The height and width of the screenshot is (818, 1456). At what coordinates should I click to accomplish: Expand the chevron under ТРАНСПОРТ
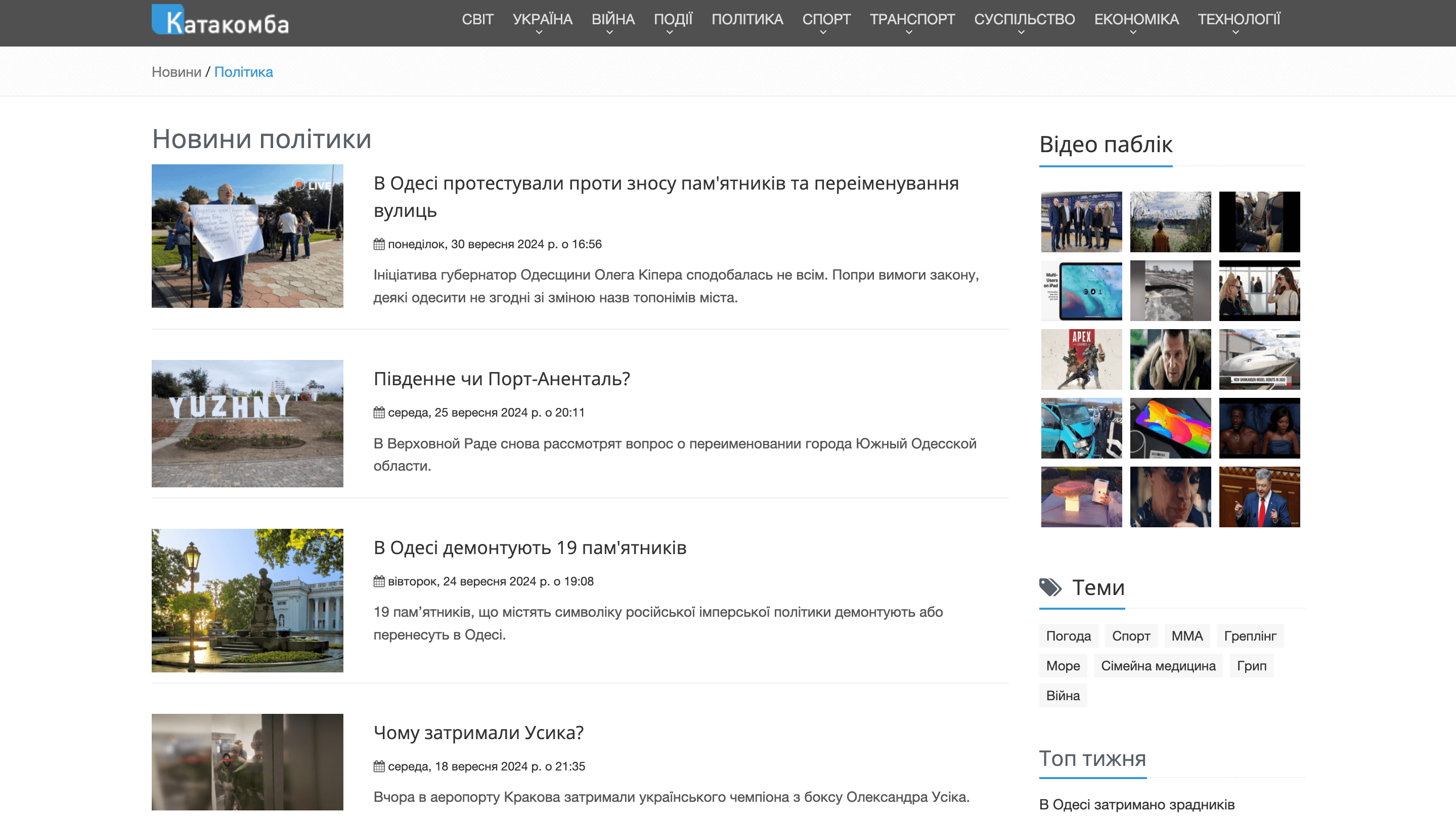pyautogui.click(x=909, y=33)
